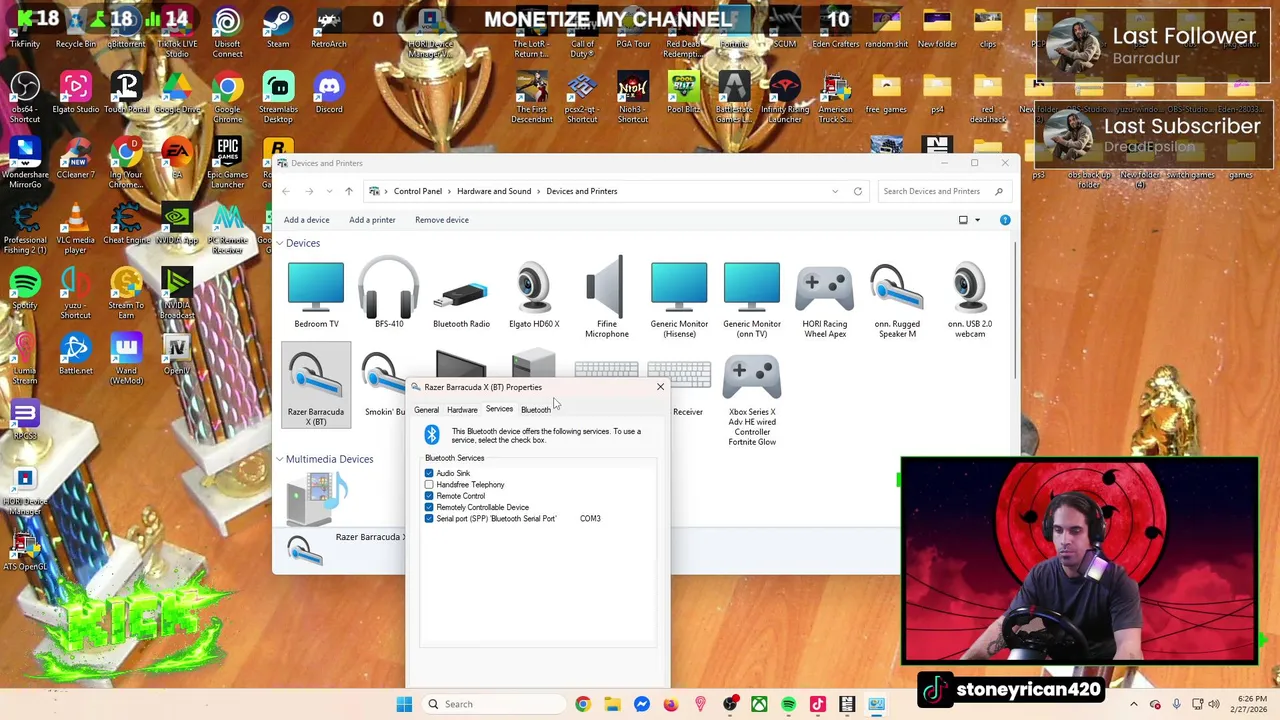This screenshot has width=1280, height=720.
Task: Select the Multimedia Devices media server thumbnail
Action: [315, 499]
